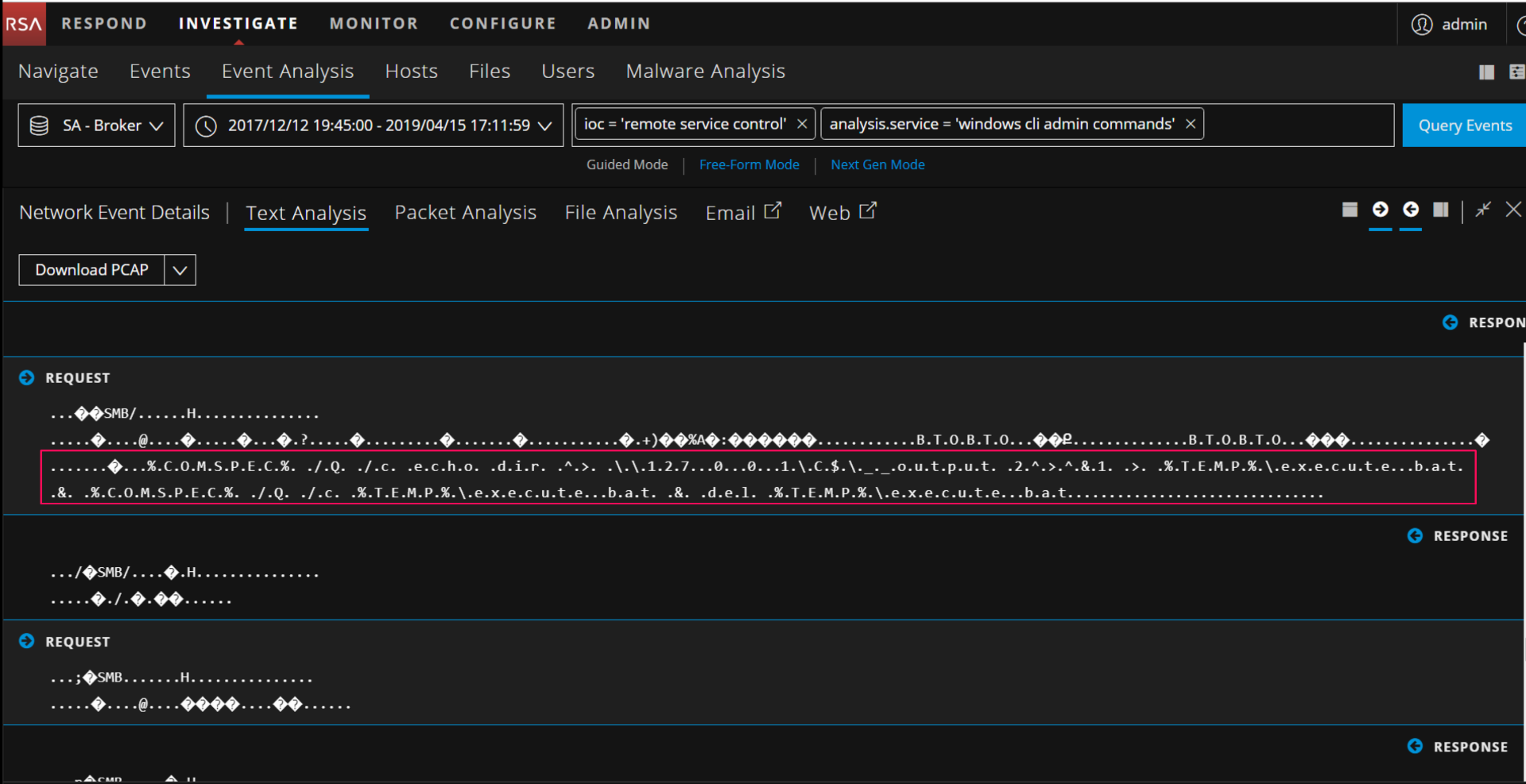This screenshot has width=1526, height=784.
Task: Open the time range dropdown
Action: coord(373,126)
